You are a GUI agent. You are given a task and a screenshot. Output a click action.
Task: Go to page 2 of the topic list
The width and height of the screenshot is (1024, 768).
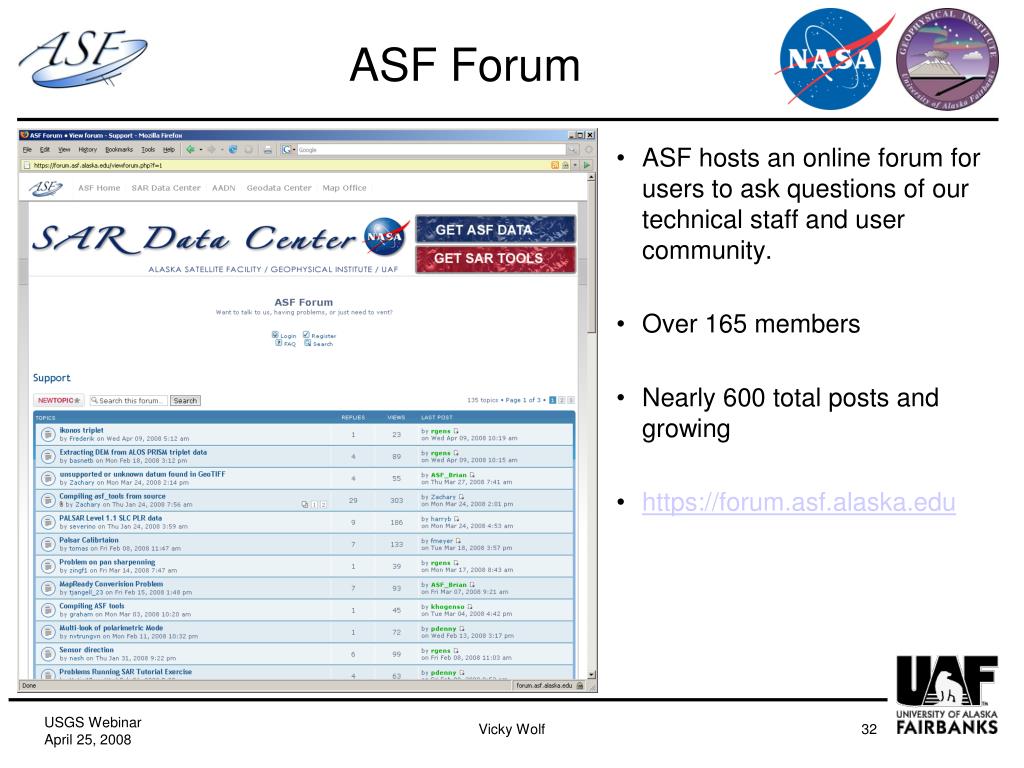(562, 400)
